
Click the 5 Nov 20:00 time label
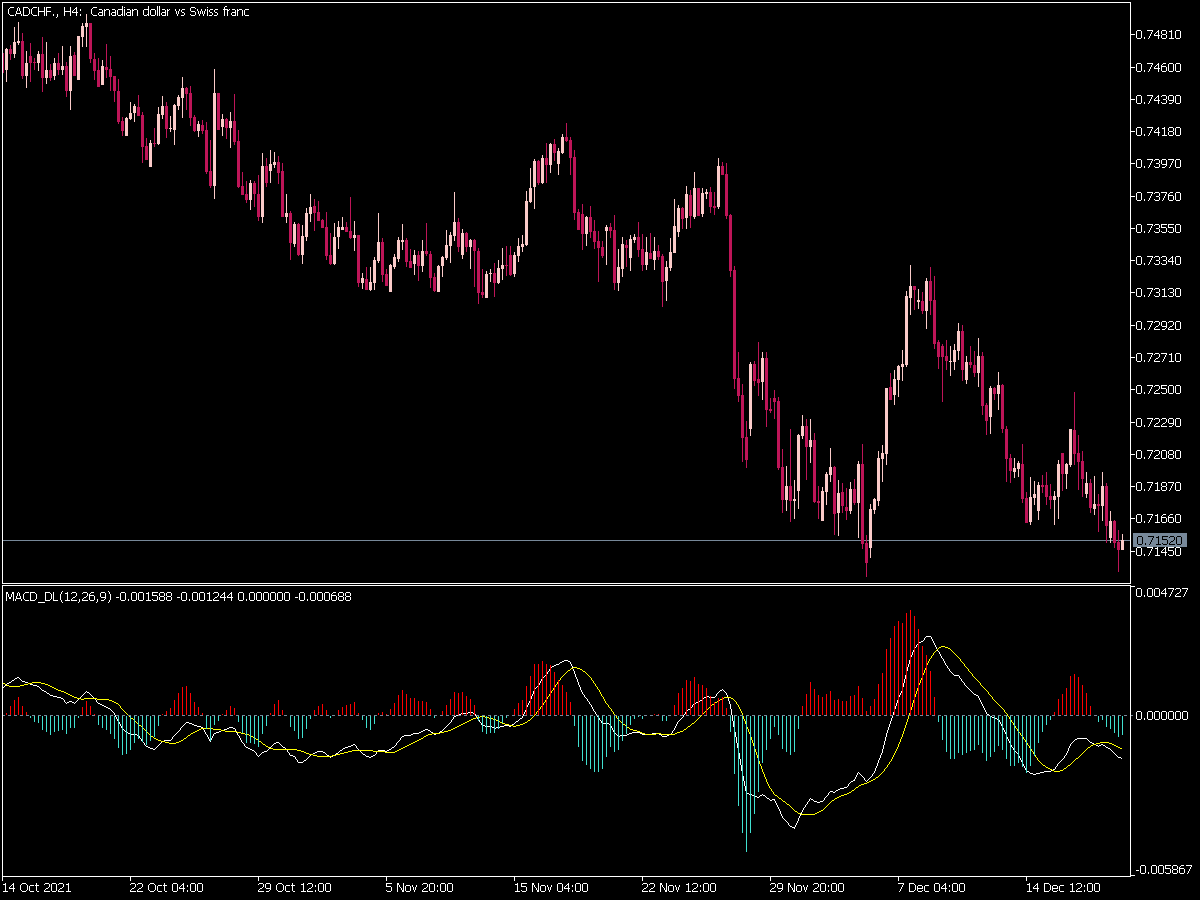[420, 887]
